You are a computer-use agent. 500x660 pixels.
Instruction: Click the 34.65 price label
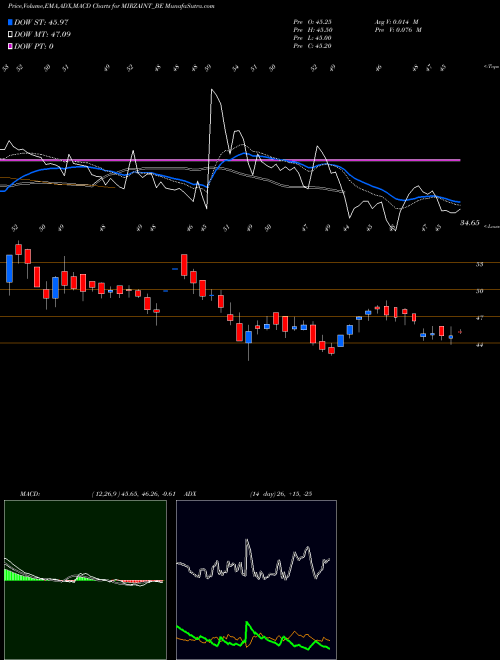click(x=470, y=223)
